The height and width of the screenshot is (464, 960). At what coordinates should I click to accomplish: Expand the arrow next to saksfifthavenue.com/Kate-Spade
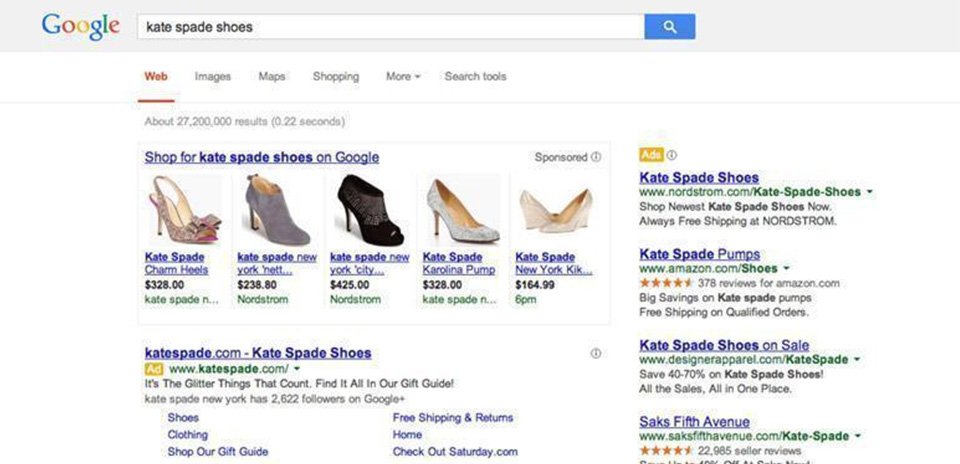pos(857,436)
